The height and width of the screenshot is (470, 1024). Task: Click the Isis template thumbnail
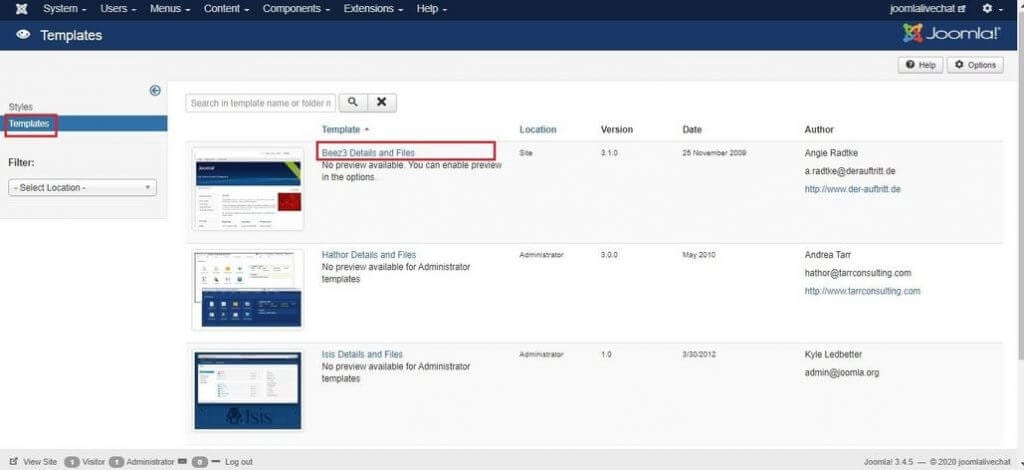tap(248, 390)
